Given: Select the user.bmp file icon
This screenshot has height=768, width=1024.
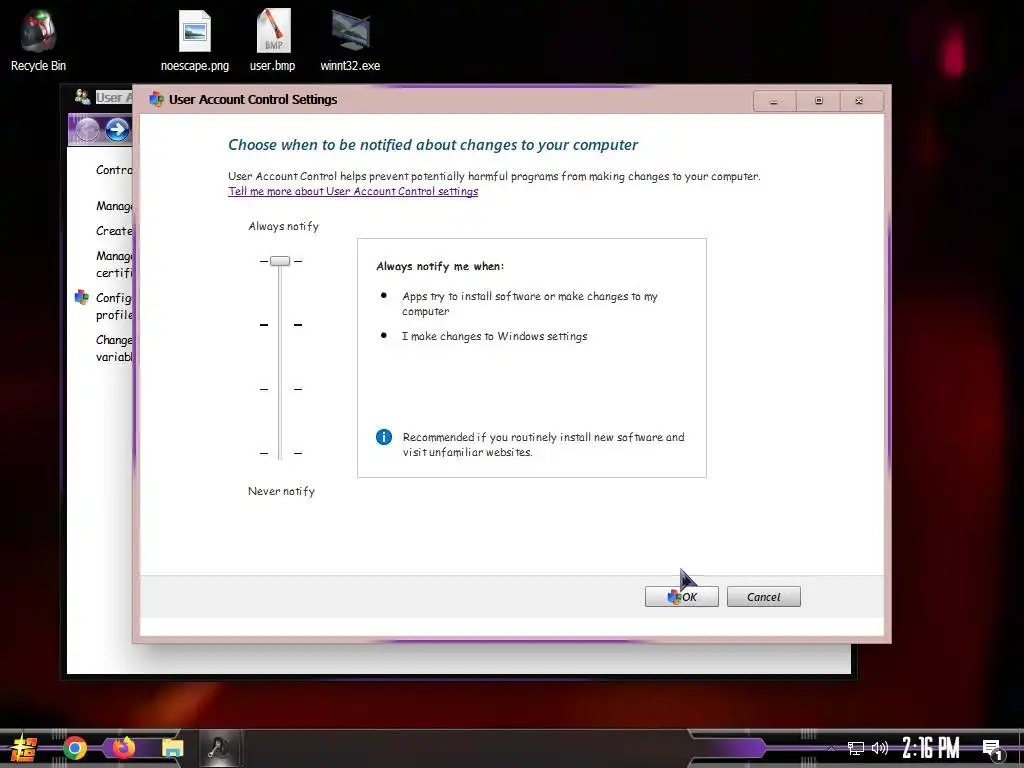Looking at the screenshot, I should pos(272,40).
